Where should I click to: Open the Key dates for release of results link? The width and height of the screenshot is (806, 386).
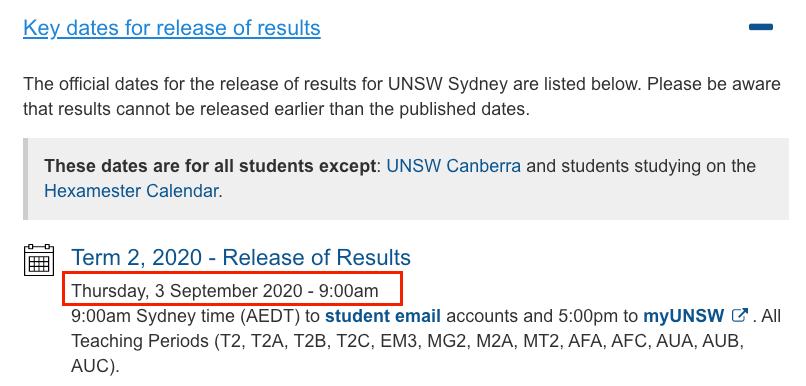click(x=172, y=28)
